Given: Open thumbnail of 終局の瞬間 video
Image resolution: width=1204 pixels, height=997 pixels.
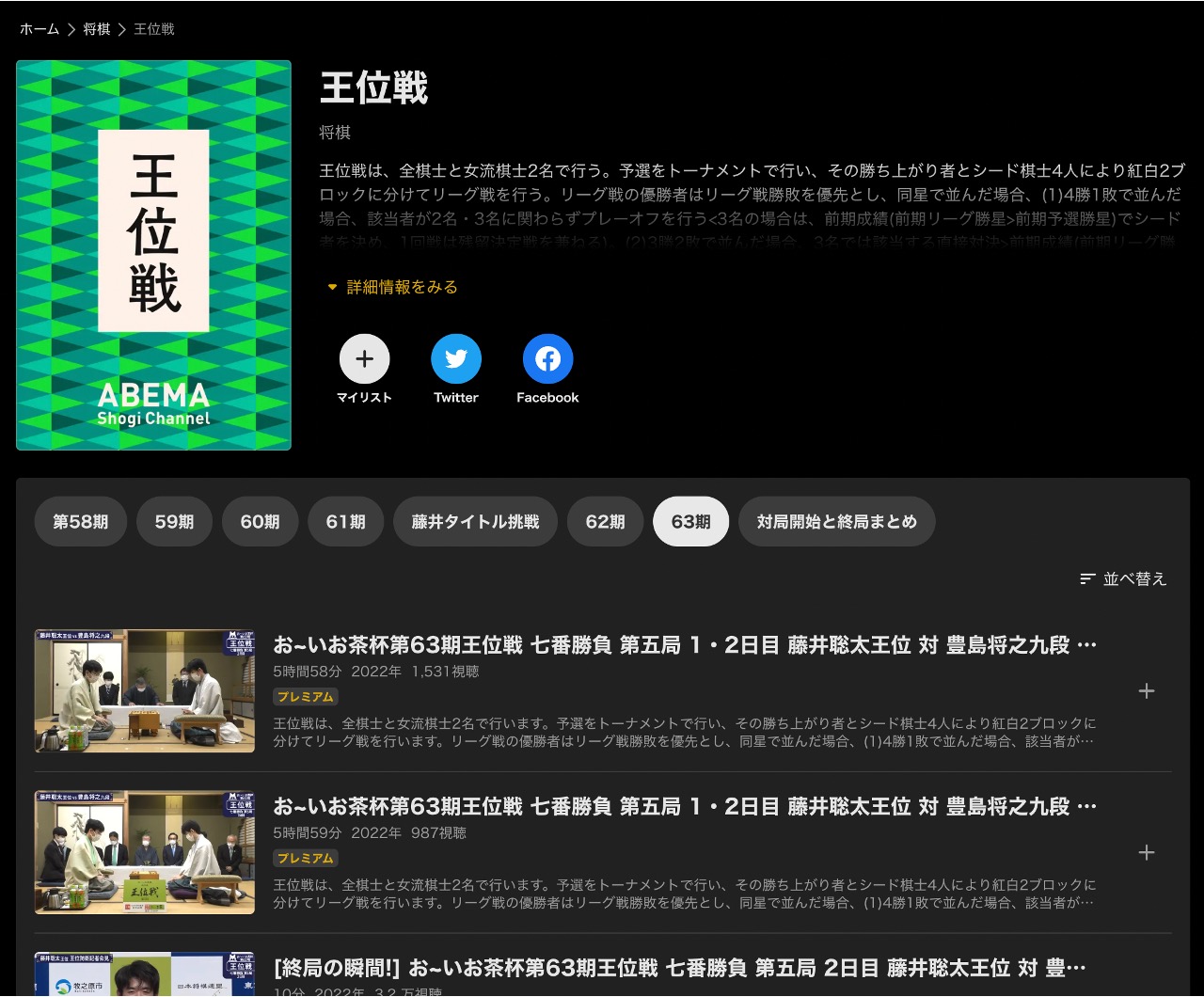Looking at the screenshot, I should [145, 974].
